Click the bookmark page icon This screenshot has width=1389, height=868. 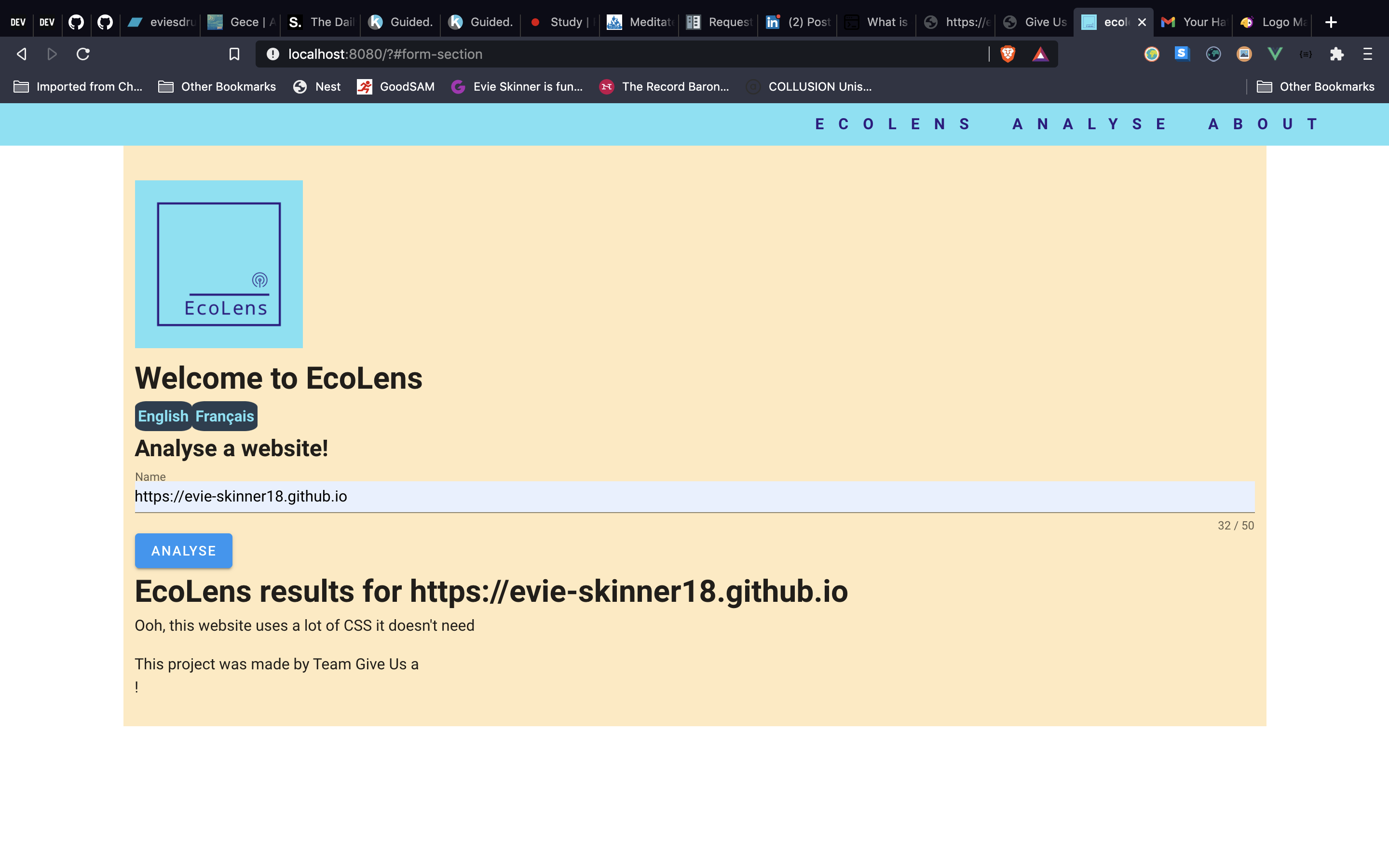click(234, 54)
